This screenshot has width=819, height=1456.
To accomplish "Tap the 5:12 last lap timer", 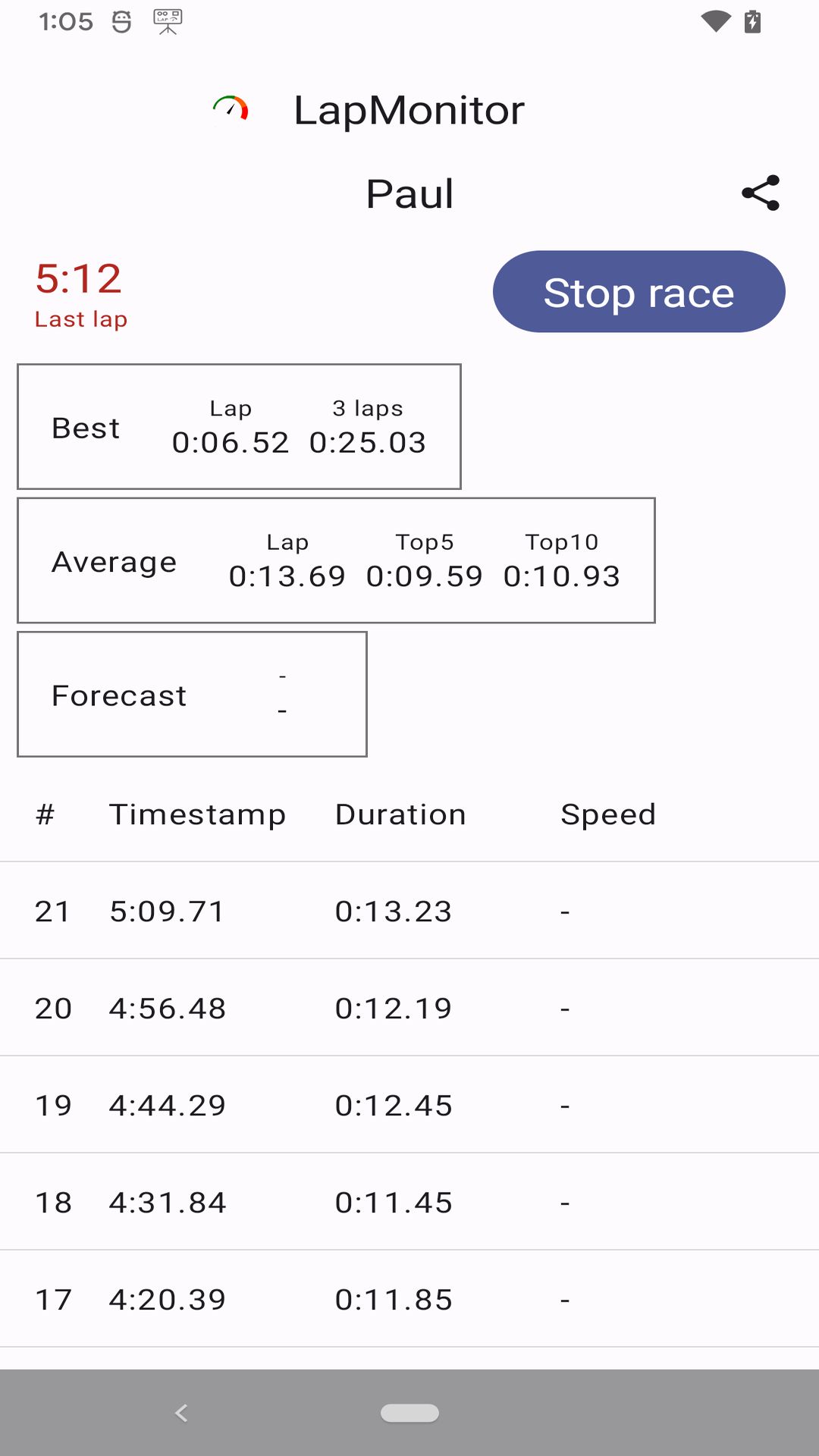I will click(79, 279).
